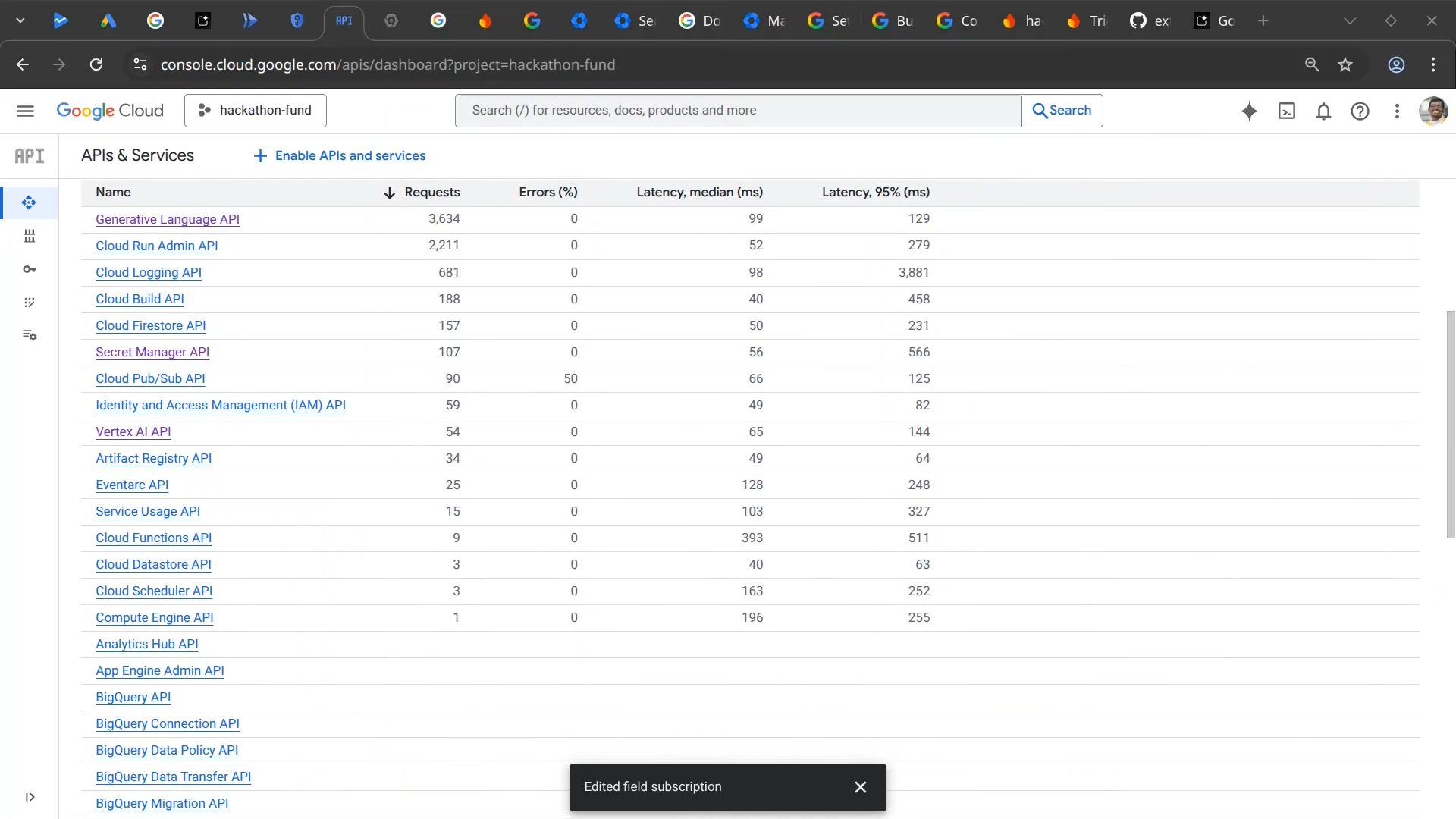Expand the collapsed left navigation panel
Image resolution: width=1456 pixels, height=819 pixels.
coord(30,797)
